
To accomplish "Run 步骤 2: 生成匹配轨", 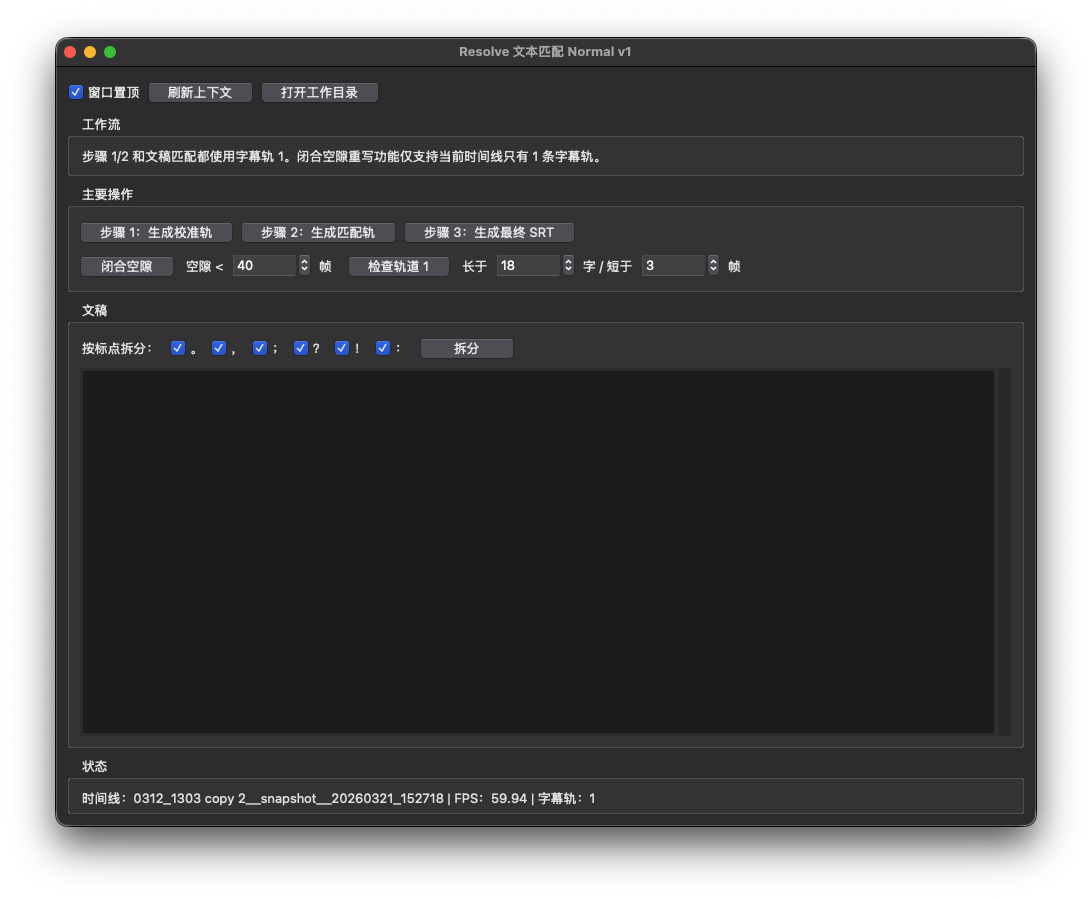I will [318, 232].
